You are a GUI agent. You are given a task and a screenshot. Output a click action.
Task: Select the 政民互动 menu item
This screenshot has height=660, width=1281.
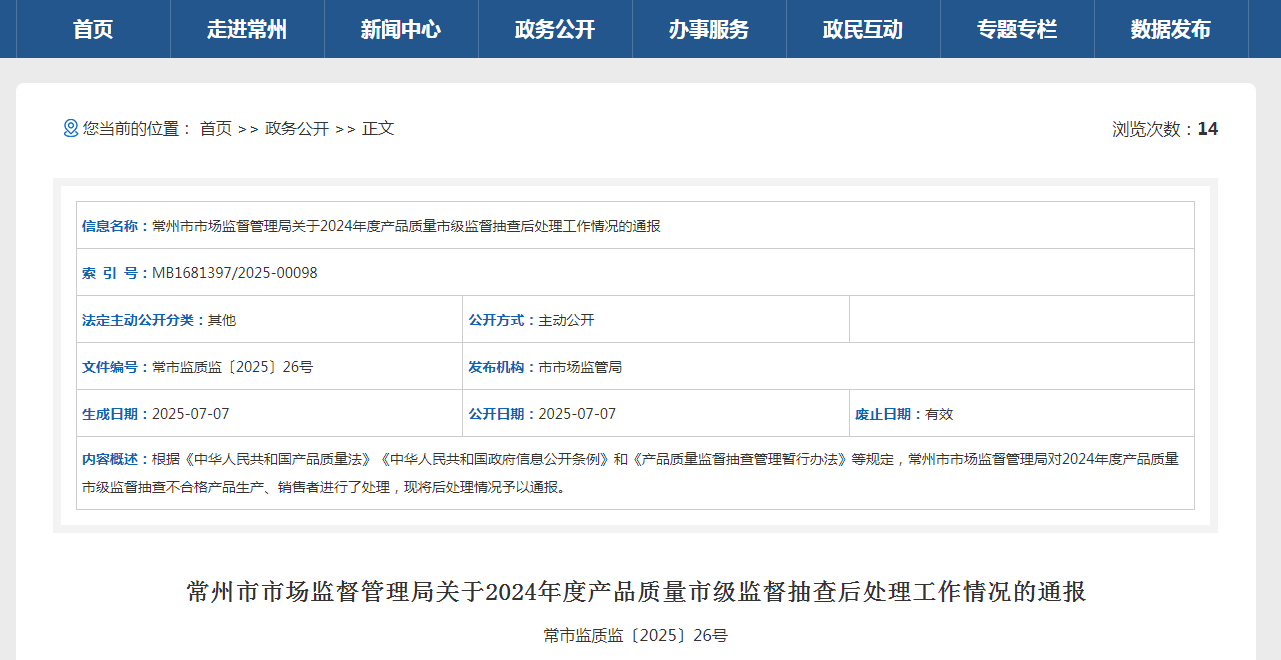863,29
